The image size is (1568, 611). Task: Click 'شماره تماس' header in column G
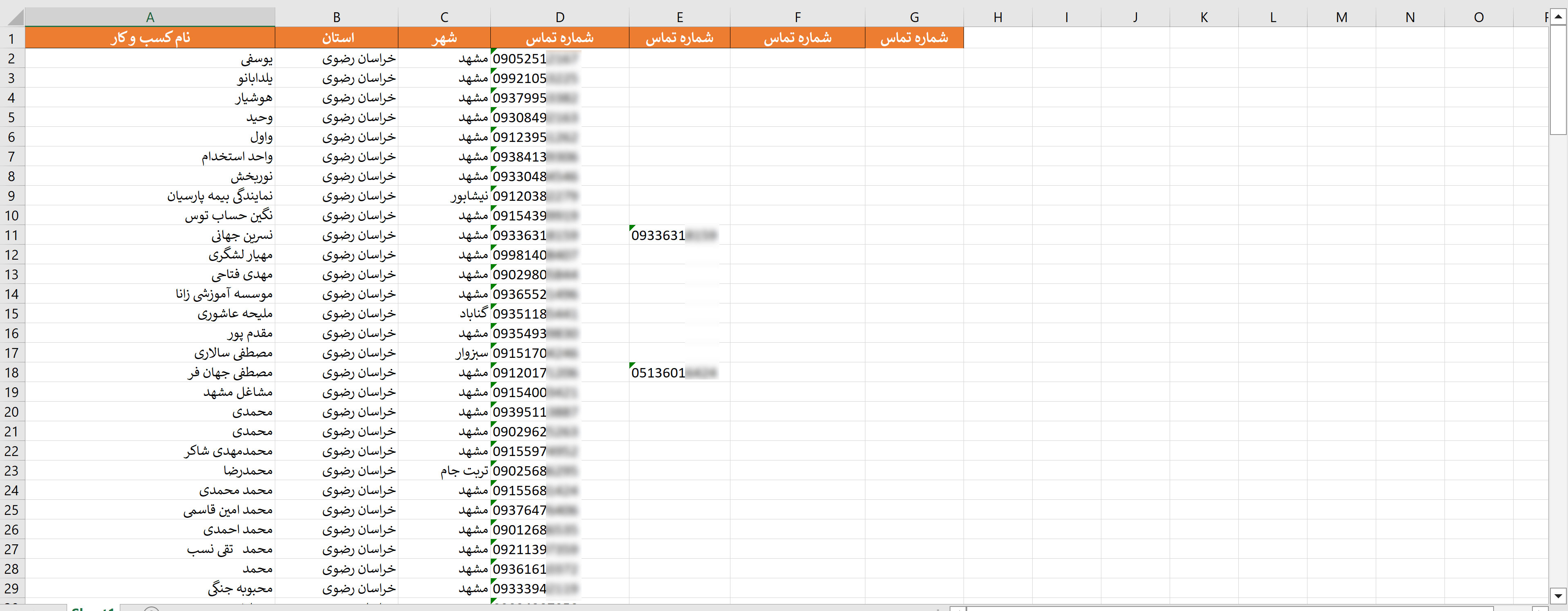point(914,38)
